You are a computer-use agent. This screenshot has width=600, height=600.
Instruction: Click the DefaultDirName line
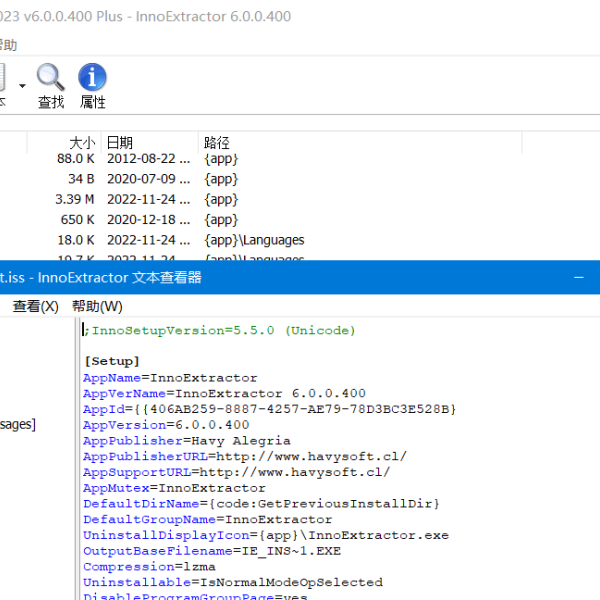(261, 504)
